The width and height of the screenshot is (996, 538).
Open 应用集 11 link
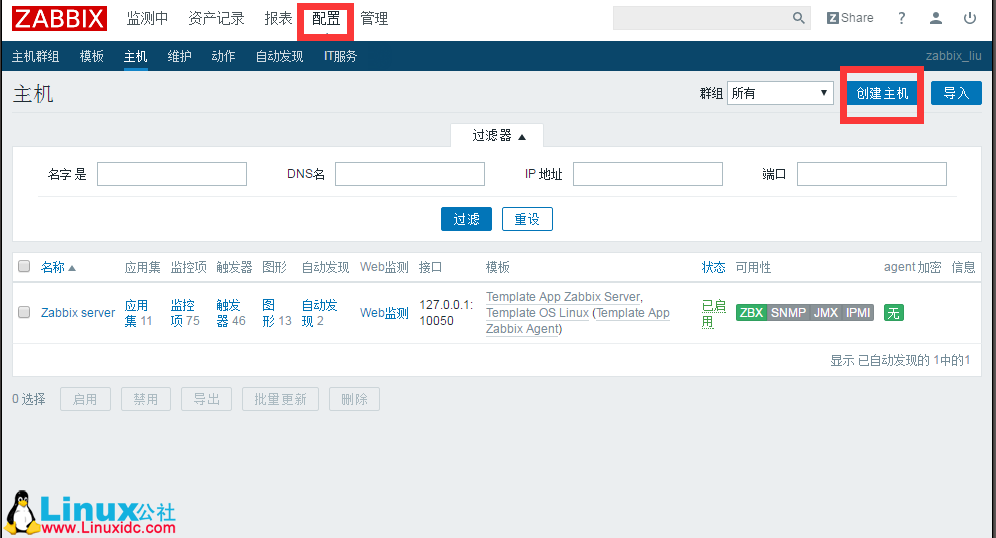[136, 313]
